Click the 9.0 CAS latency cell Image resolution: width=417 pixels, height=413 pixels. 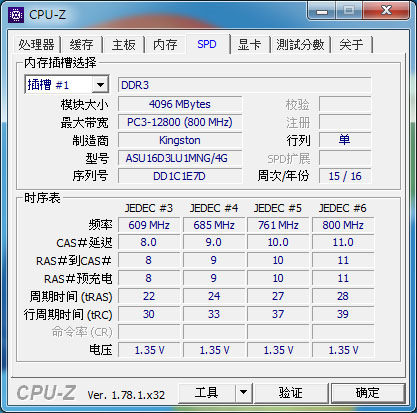[214, 242]
